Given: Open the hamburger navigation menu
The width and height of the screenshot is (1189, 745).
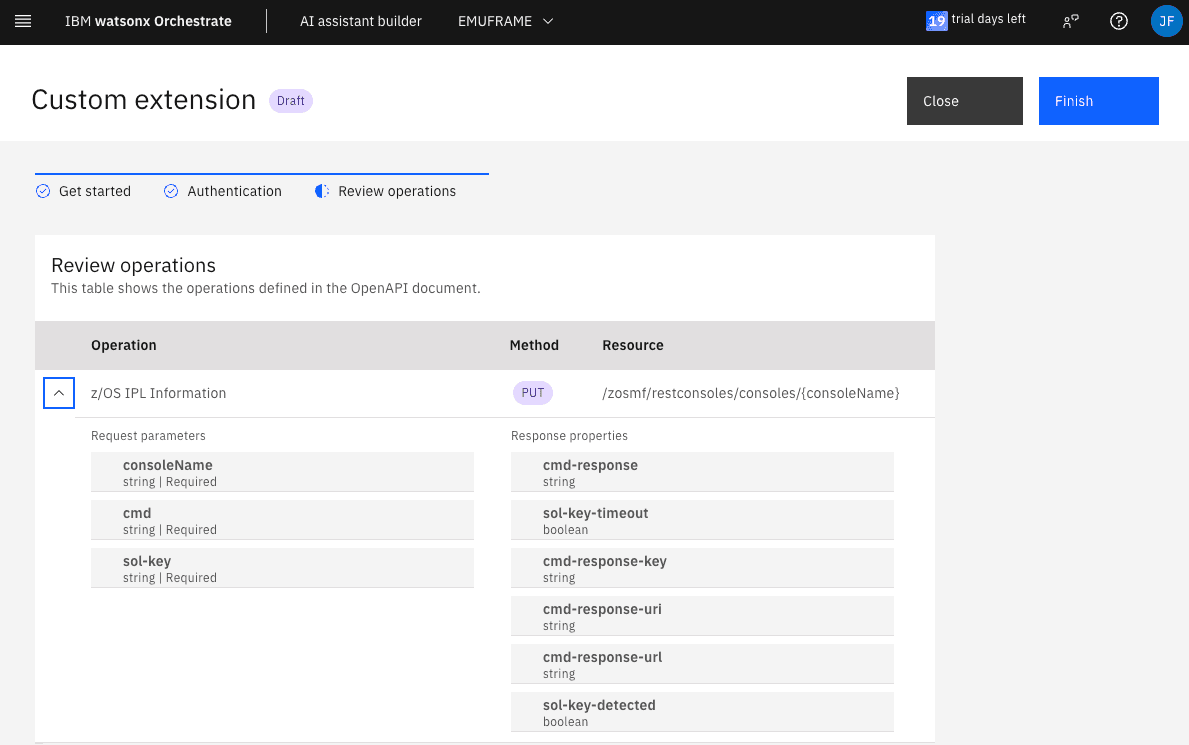Looking at the screenshot, I should click(x=23, y=21).
